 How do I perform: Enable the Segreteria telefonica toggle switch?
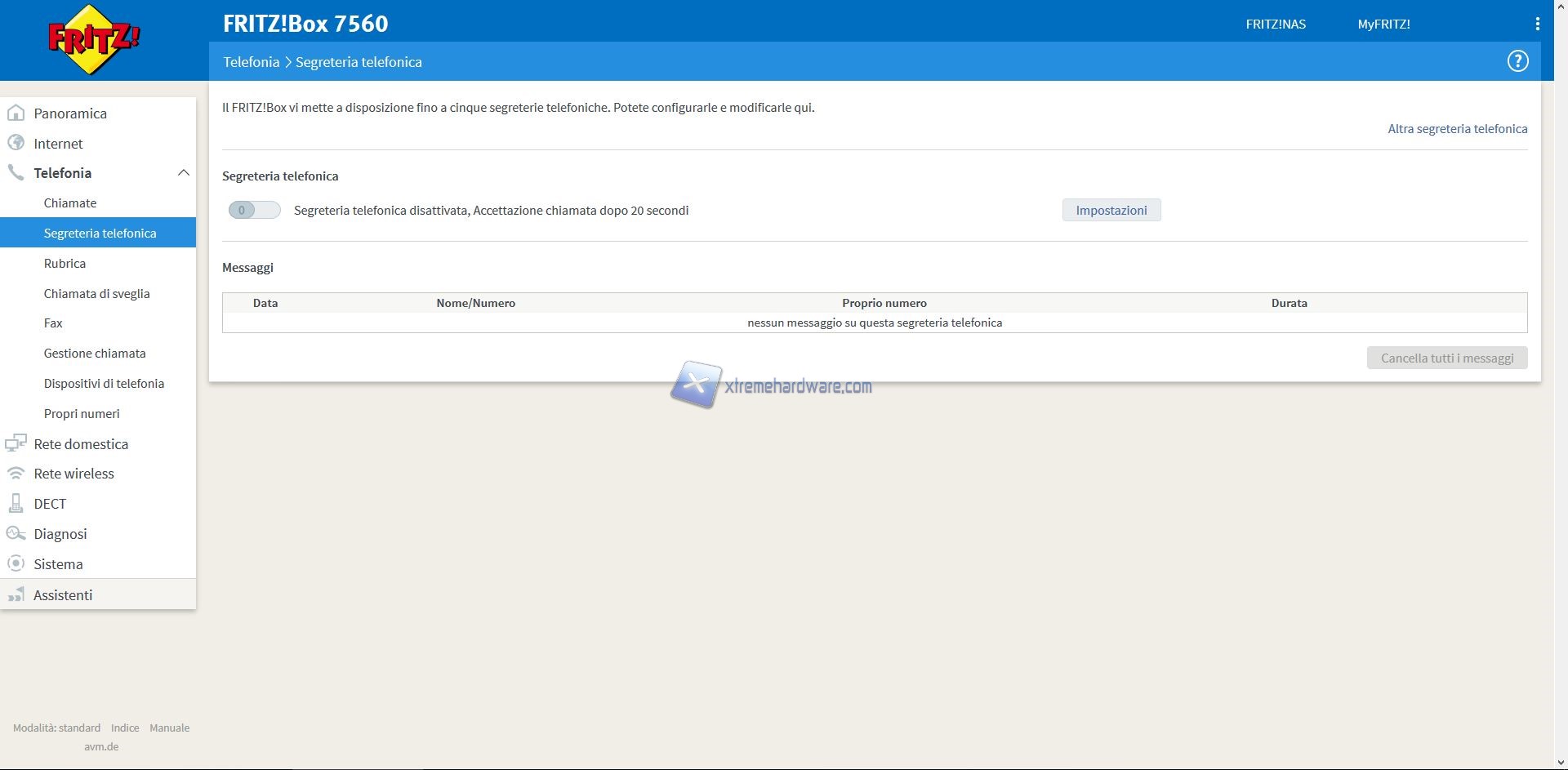254,211
